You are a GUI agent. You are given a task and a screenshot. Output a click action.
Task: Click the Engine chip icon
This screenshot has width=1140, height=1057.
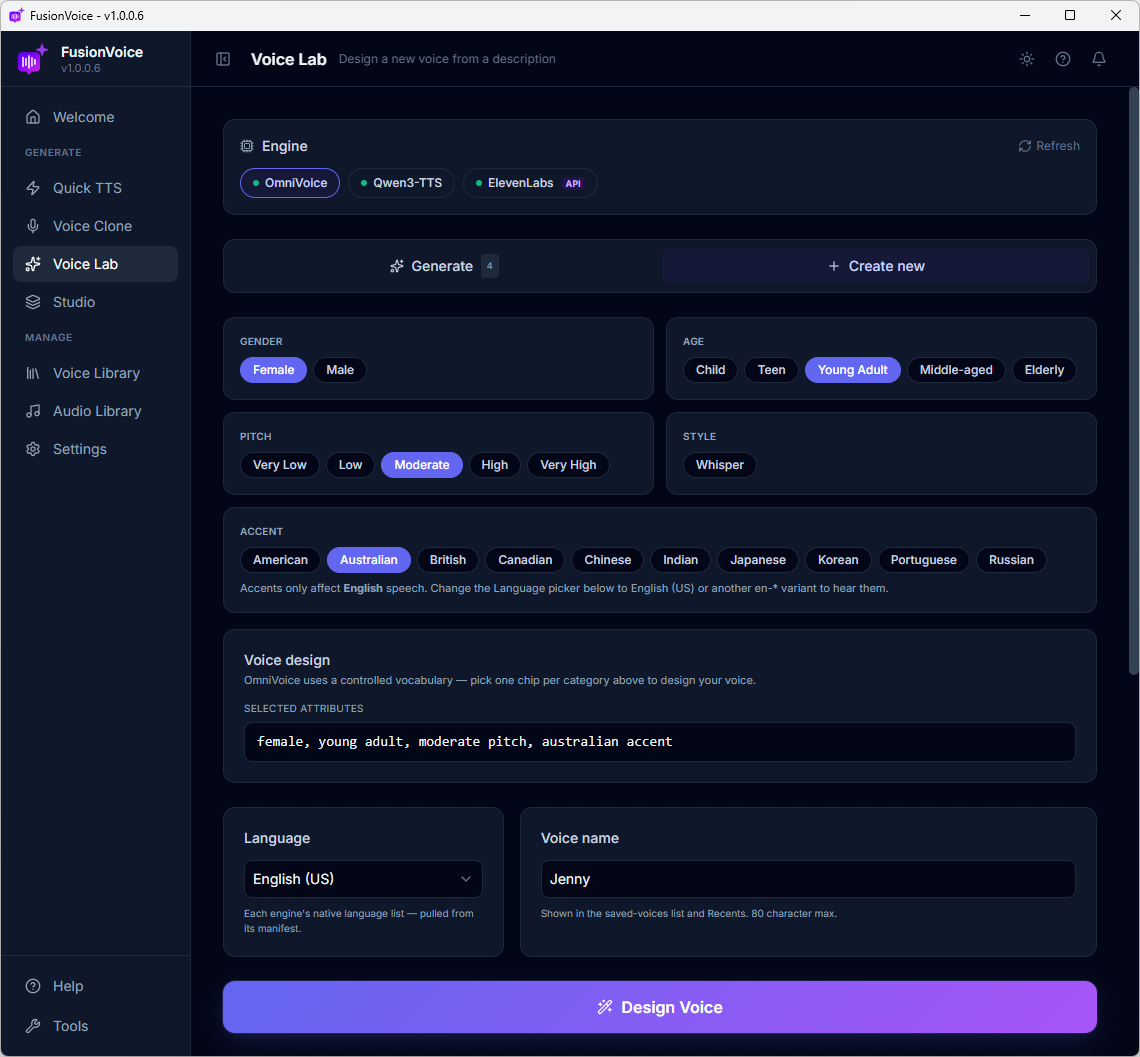click(x=247, y=146)
